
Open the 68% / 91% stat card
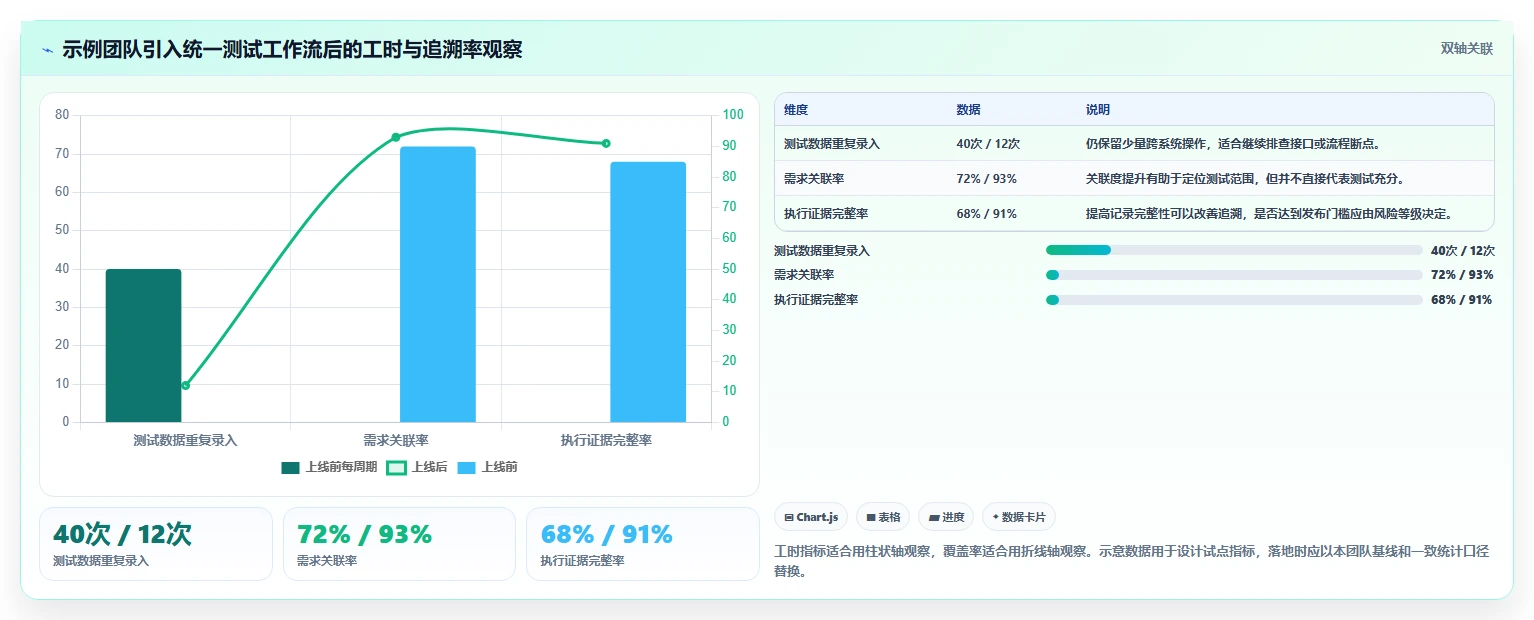click(643, 544)
